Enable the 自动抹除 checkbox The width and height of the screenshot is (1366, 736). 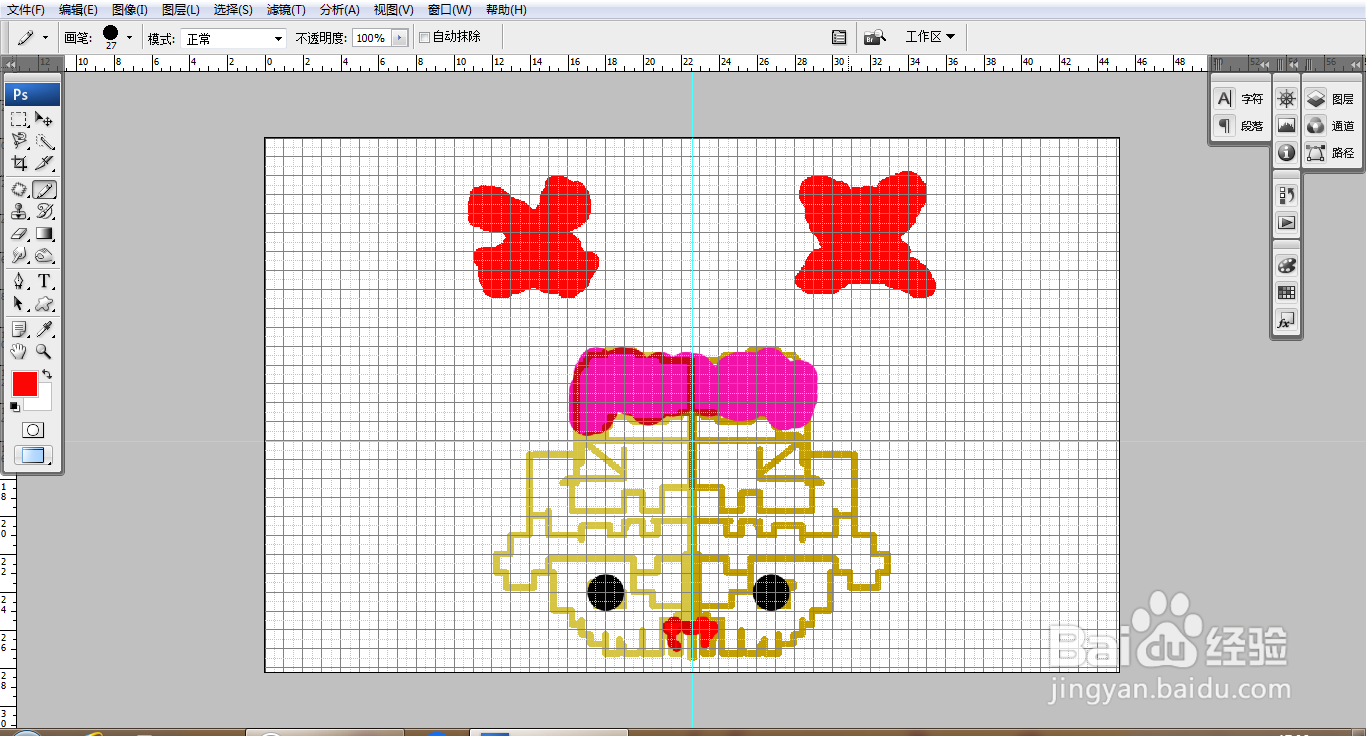point(424,37)
